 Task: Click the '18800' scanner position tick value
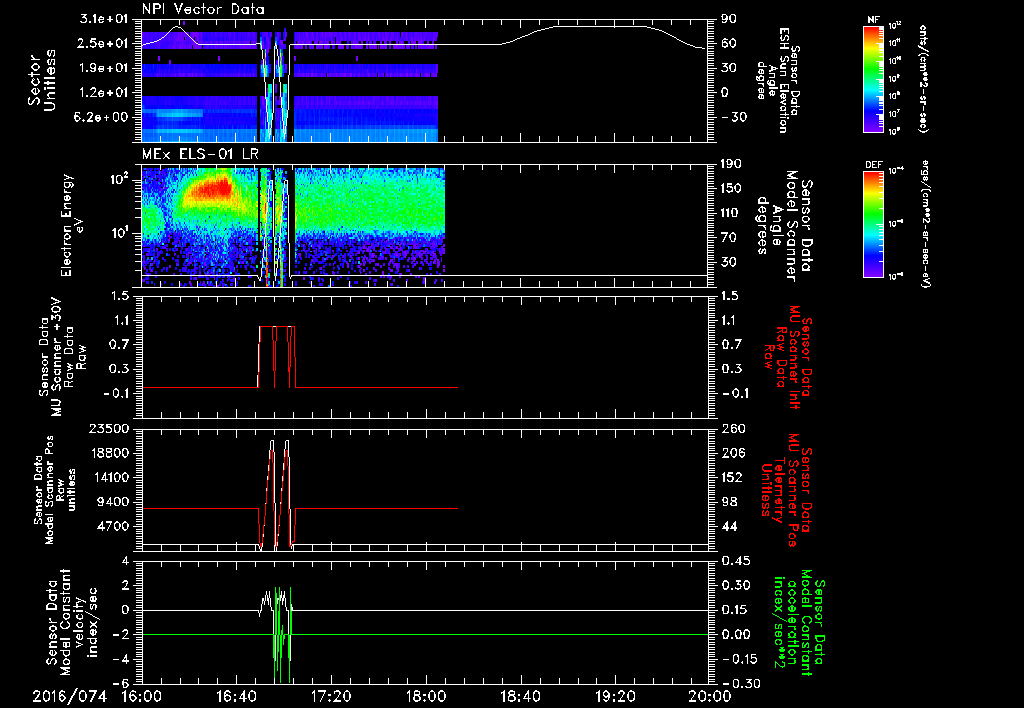[x=110, y=453]
